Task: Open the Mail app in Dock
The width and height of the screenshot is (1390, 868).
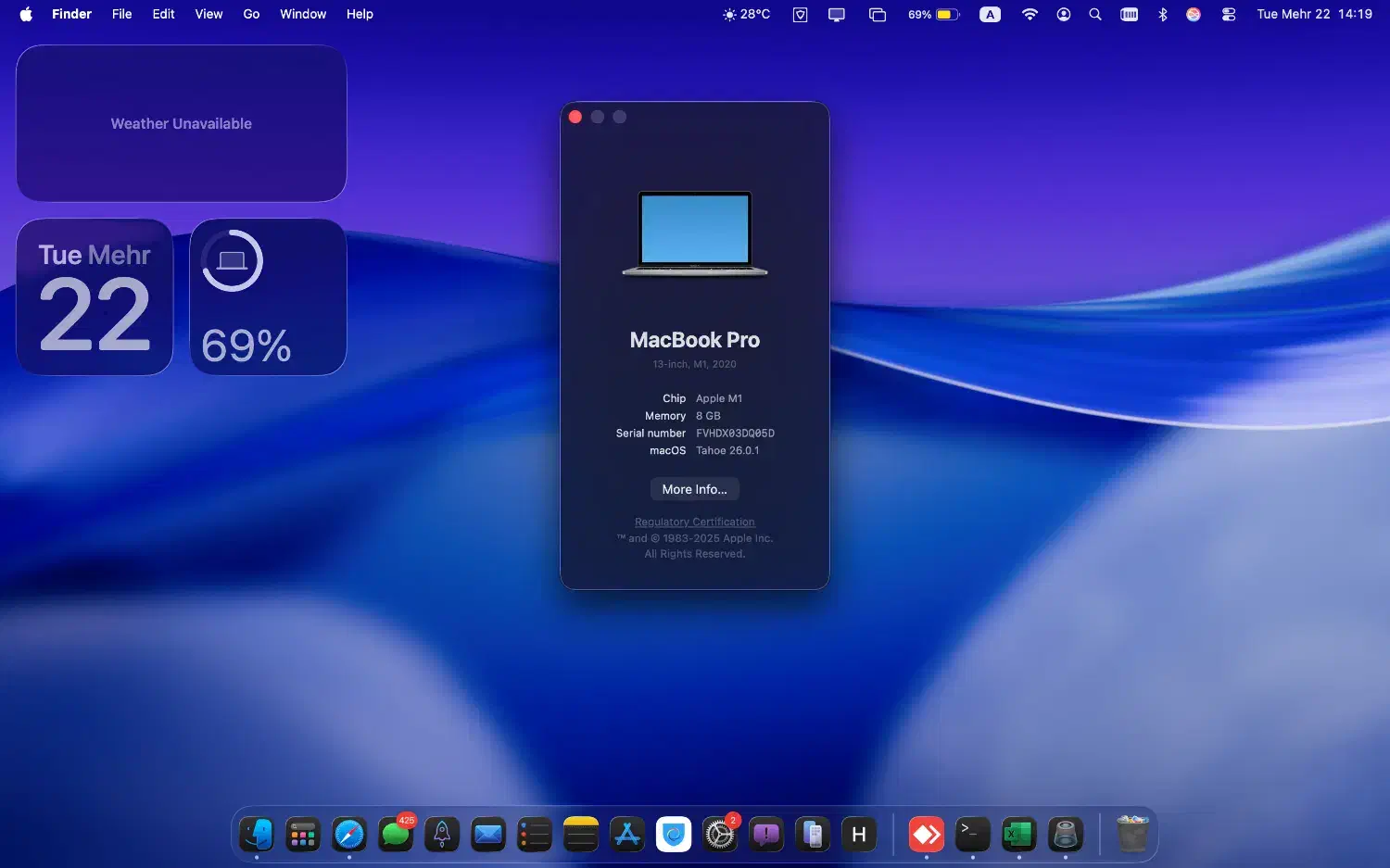Action: coord(488,835)
